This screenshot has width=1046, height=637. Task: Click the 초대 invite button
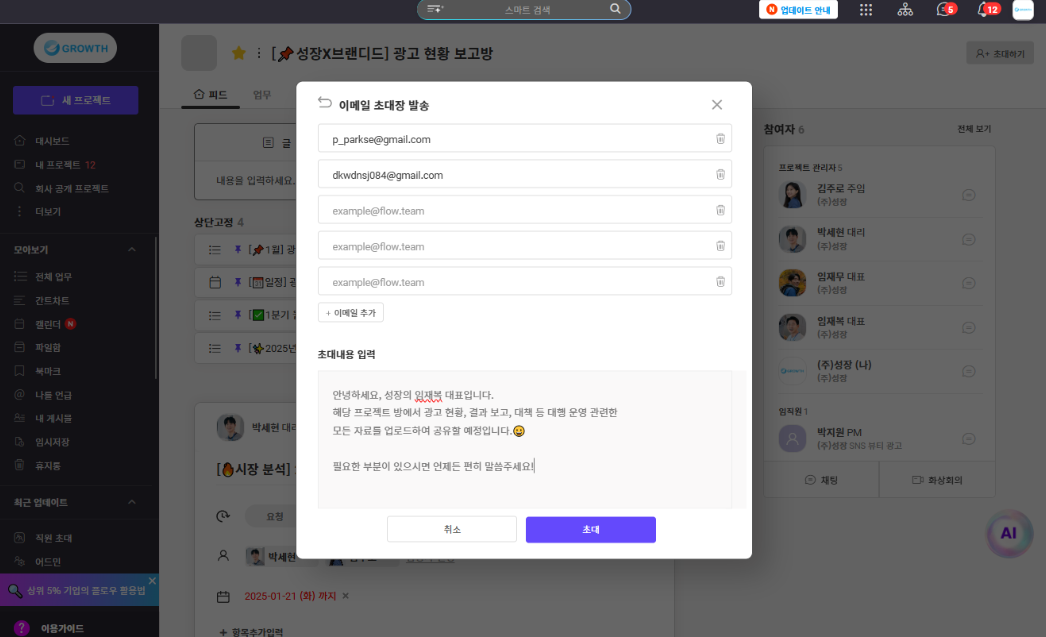[590, 529]
